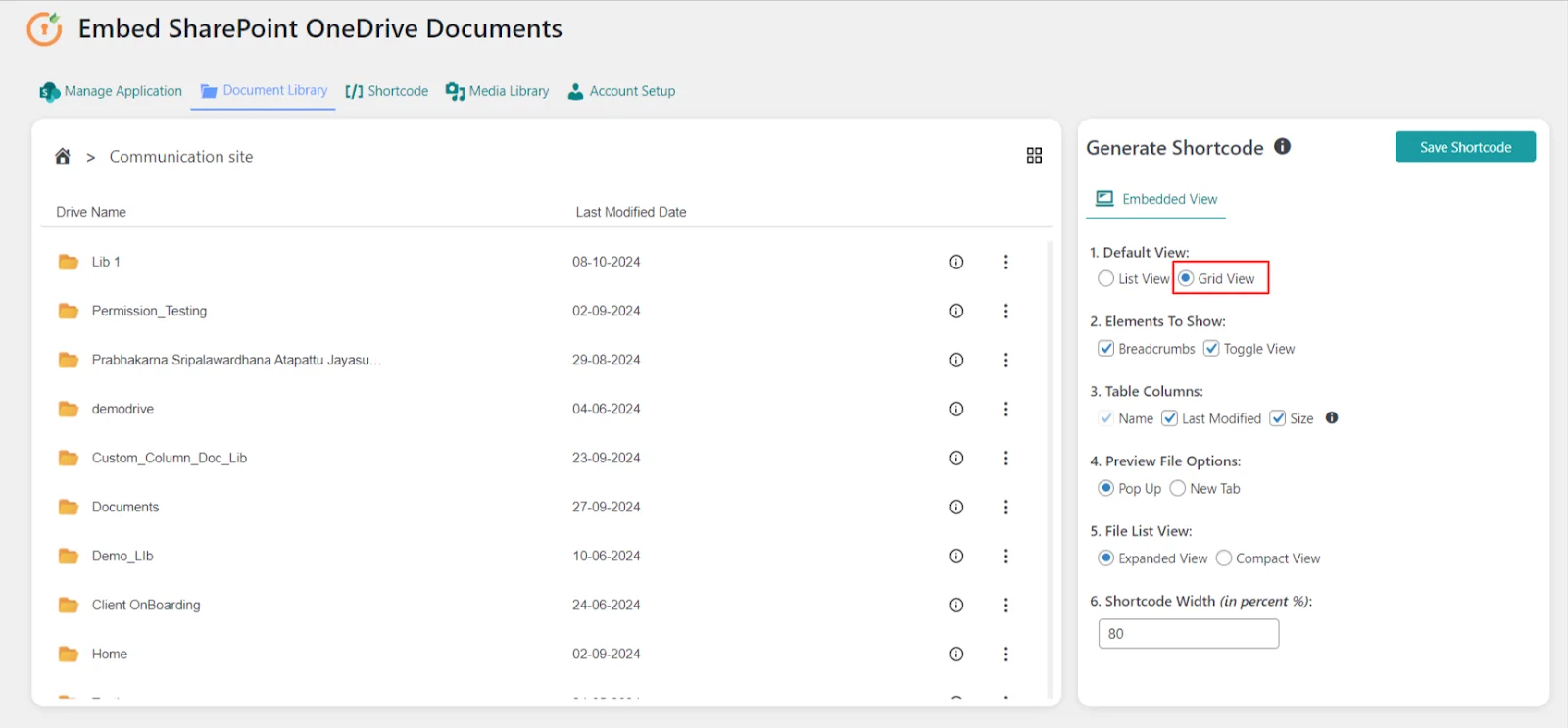Select Grid View radio button
This screenshot has width=1568, height=728.
(1186, 278)
